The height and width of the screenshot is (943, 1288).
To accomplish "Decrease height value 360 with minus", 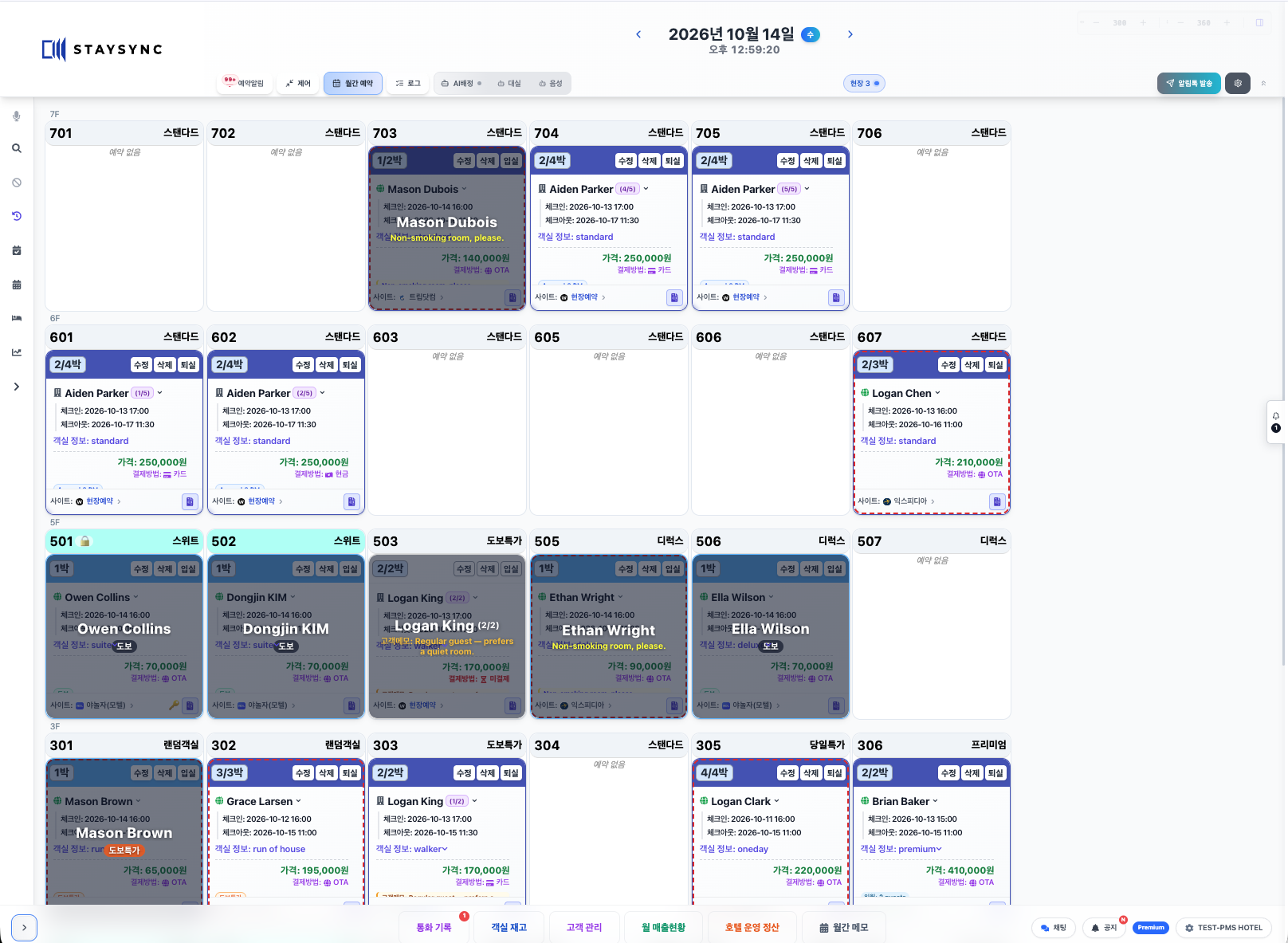I will pyautogui.click(x=1182, y=23).
